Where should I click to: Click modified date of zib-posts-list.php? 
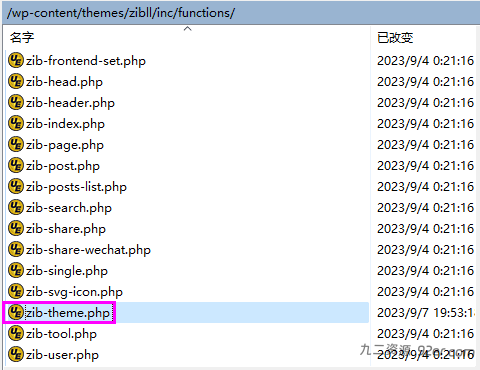coord(425,187)
